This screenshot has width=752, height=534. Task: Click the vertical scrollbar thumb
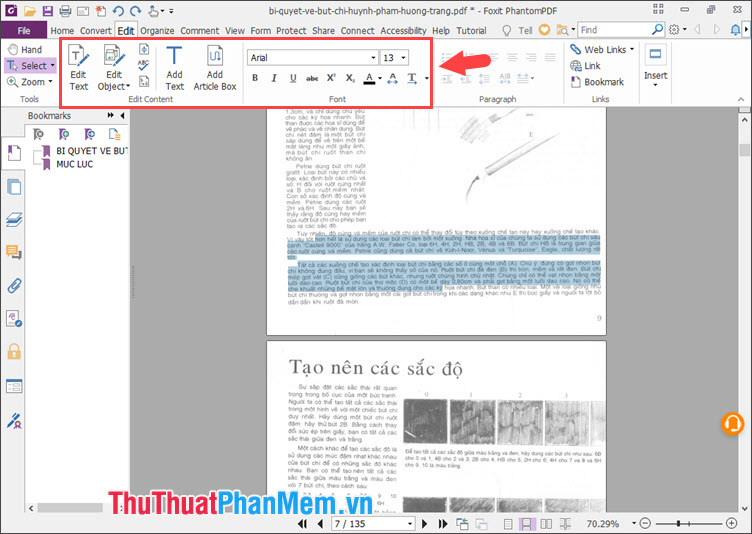744,150
